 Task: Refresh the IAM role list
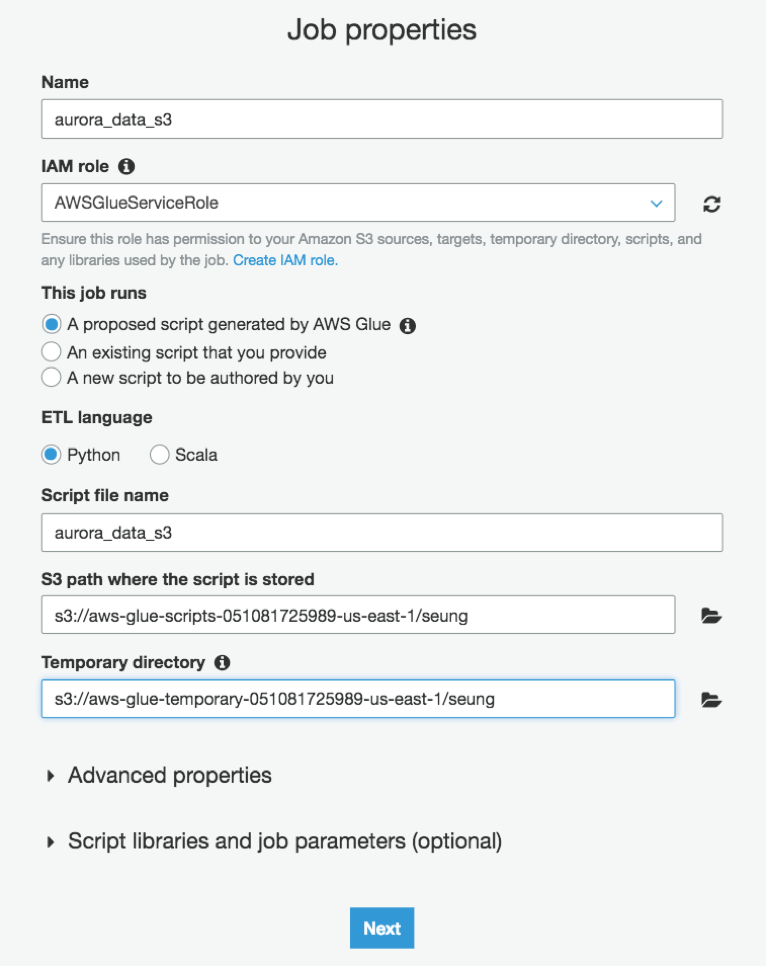(x=712, y=204)
